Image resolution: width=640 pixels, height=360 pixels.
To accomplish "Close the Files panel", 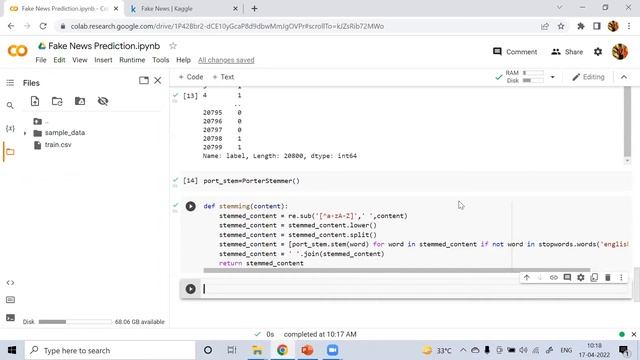I will point(158,80).
